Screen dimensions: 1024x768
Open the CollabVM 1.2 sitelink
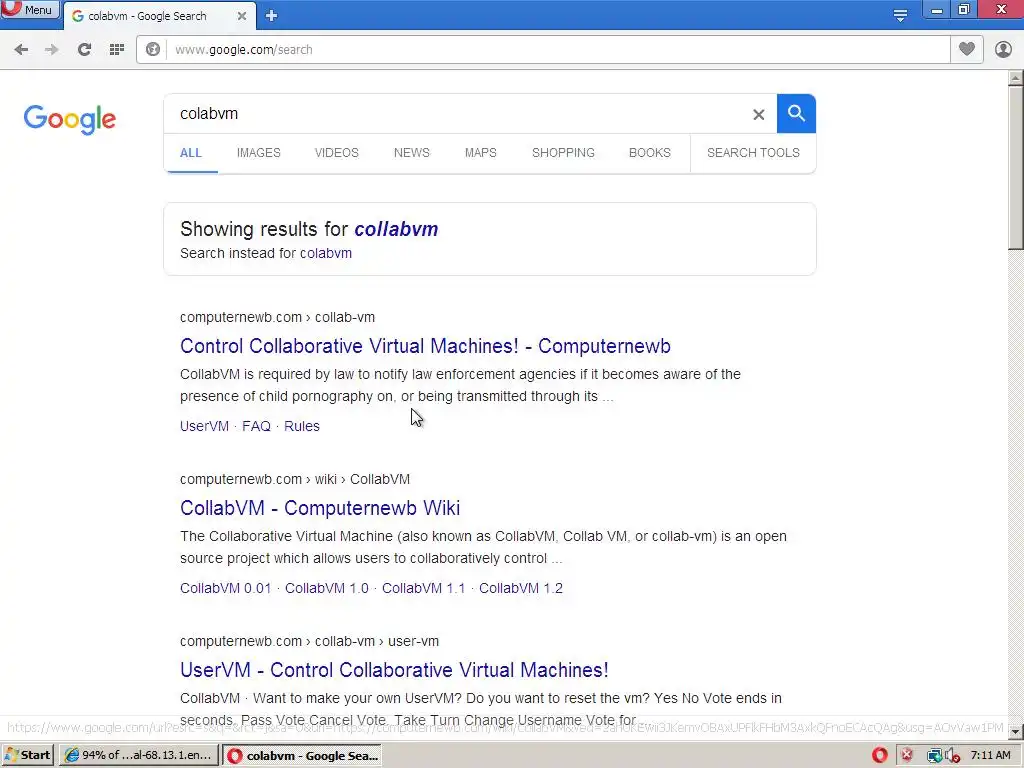click(x=520, y=588)
